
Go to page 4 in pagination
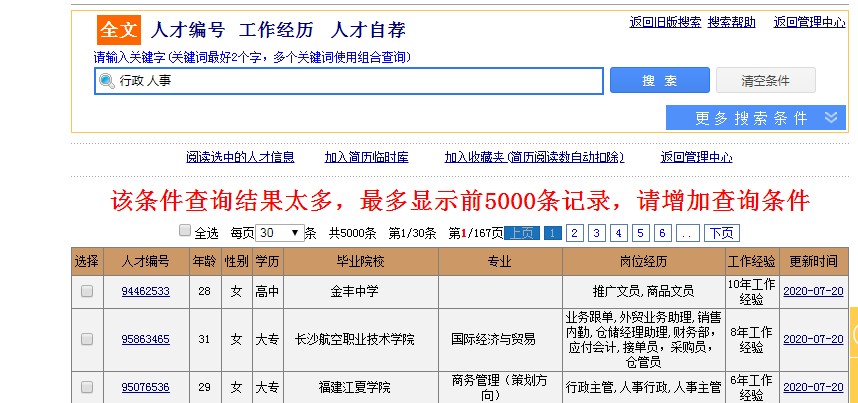(x=618, y=233)
